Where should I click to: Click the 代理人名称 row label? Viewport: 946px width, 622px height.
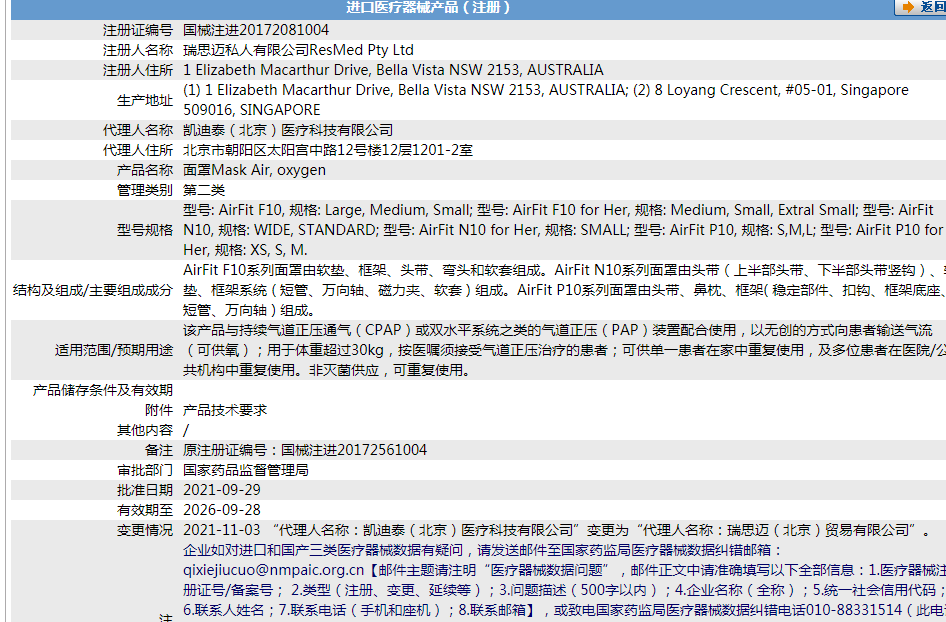pos(138,130)
